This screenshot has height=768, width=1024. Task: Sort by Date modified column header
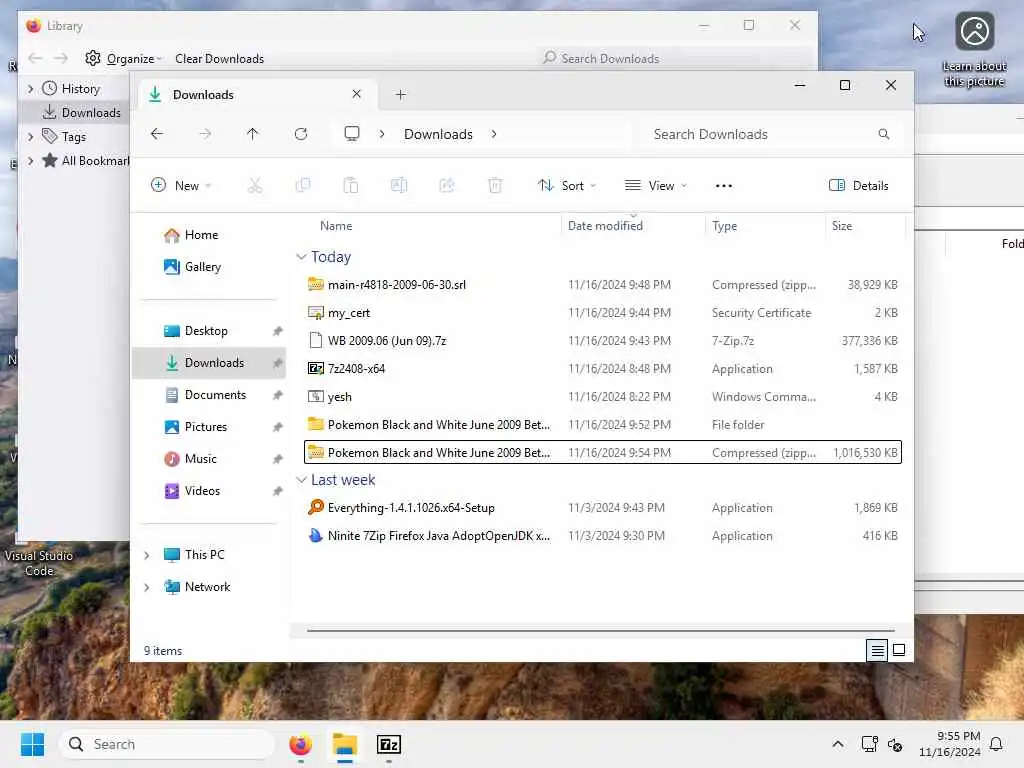(605, 226)
